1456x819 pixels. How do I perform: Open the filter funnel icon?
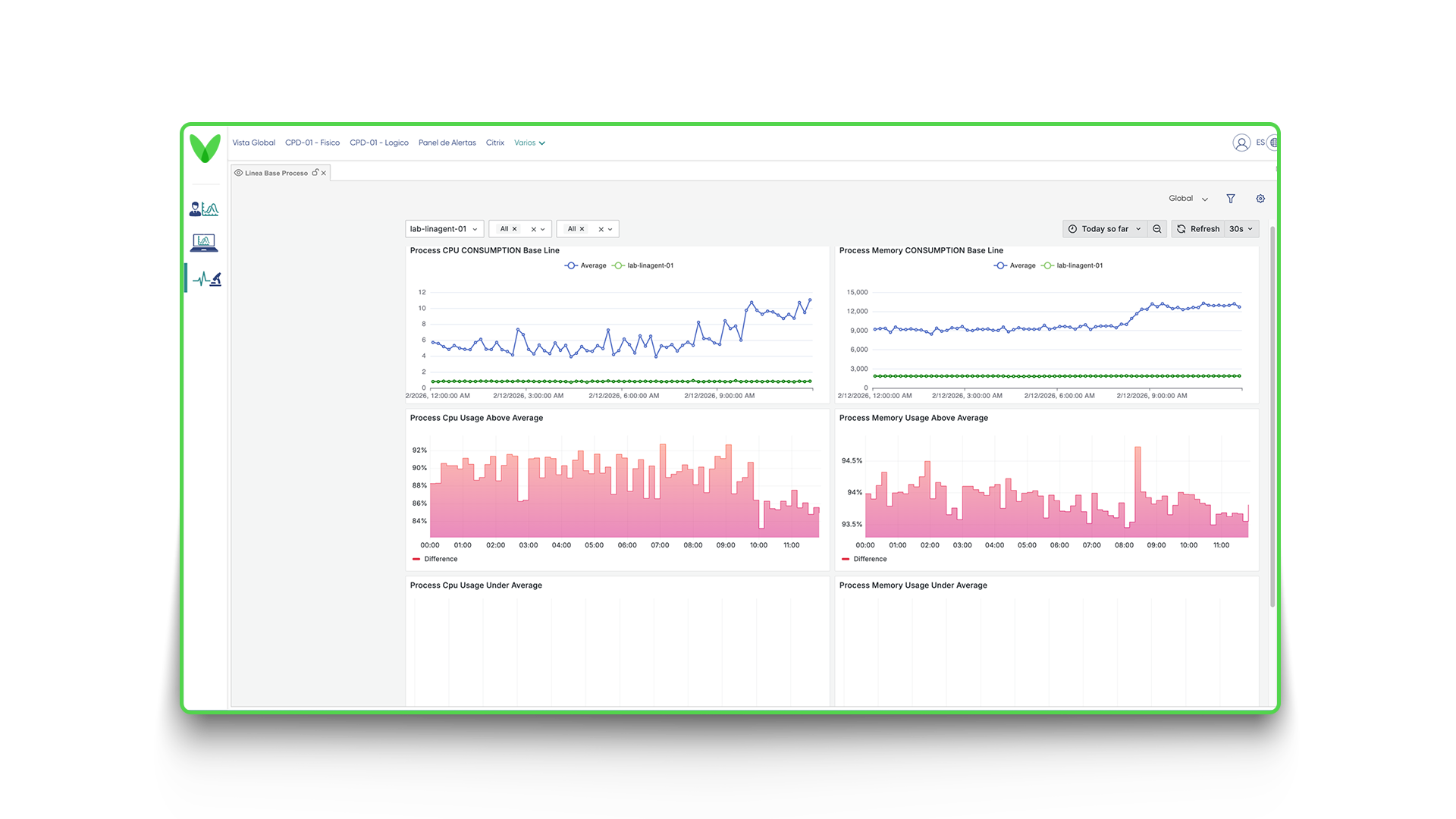pos(1231,199)
